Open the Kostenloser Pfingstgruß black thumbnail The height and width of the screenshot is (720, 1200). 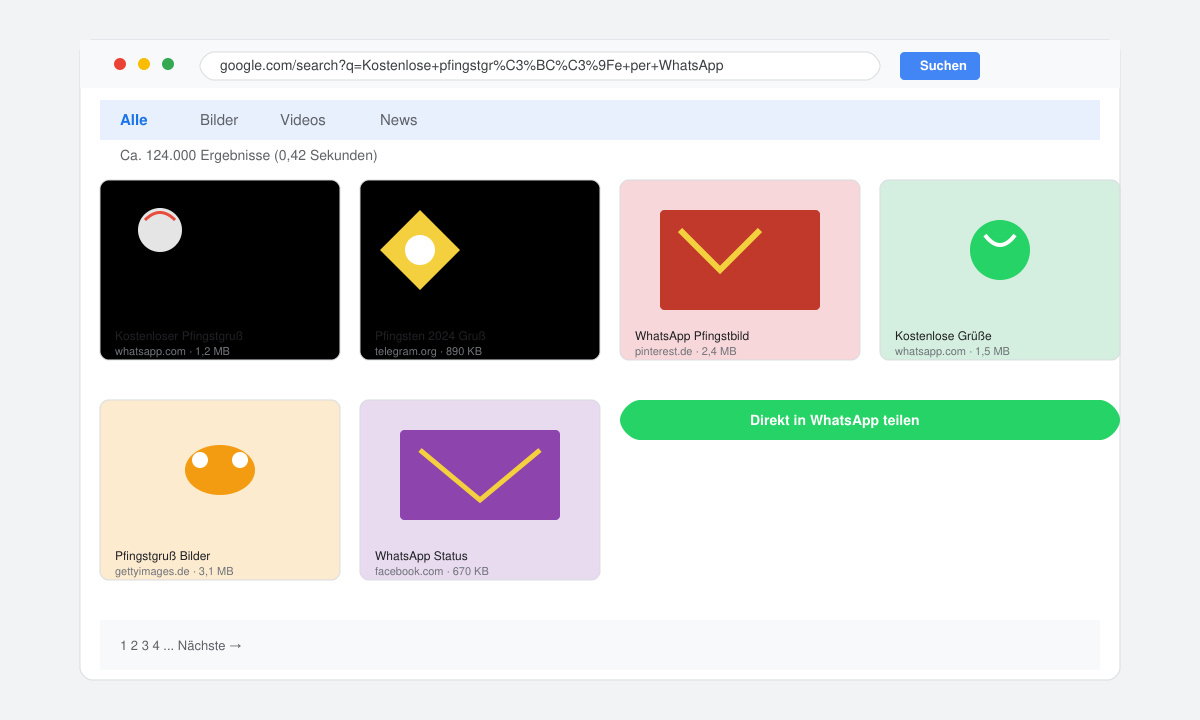[220, 270]
